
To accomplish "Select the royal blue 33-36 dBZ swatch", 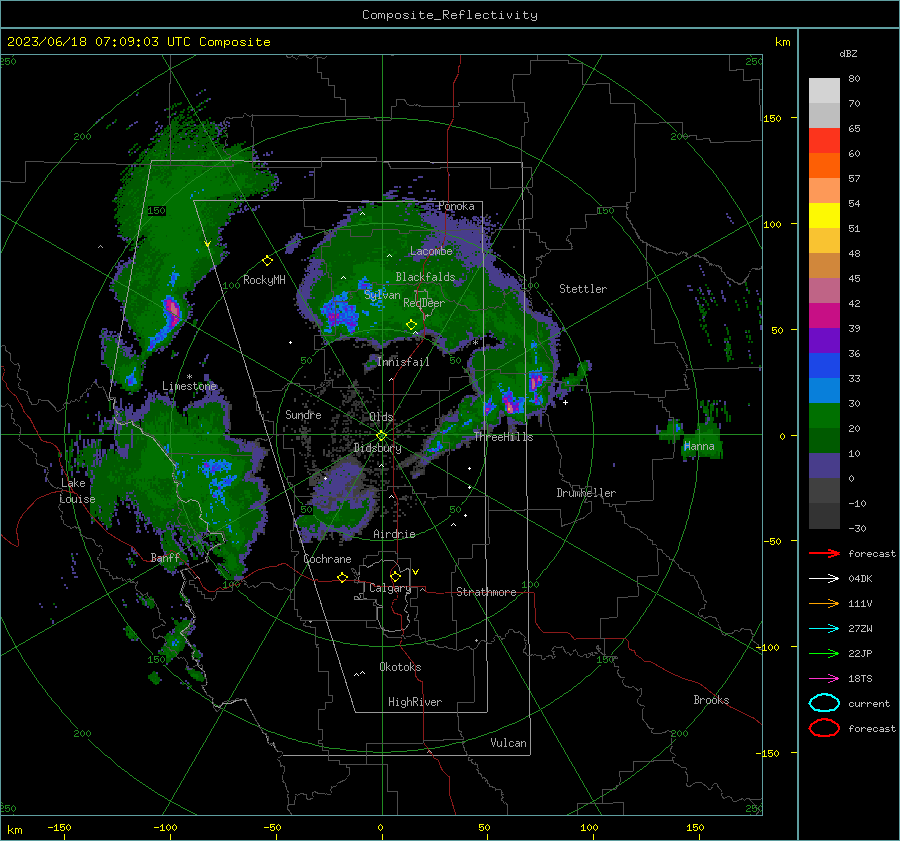I will [824, 366].
